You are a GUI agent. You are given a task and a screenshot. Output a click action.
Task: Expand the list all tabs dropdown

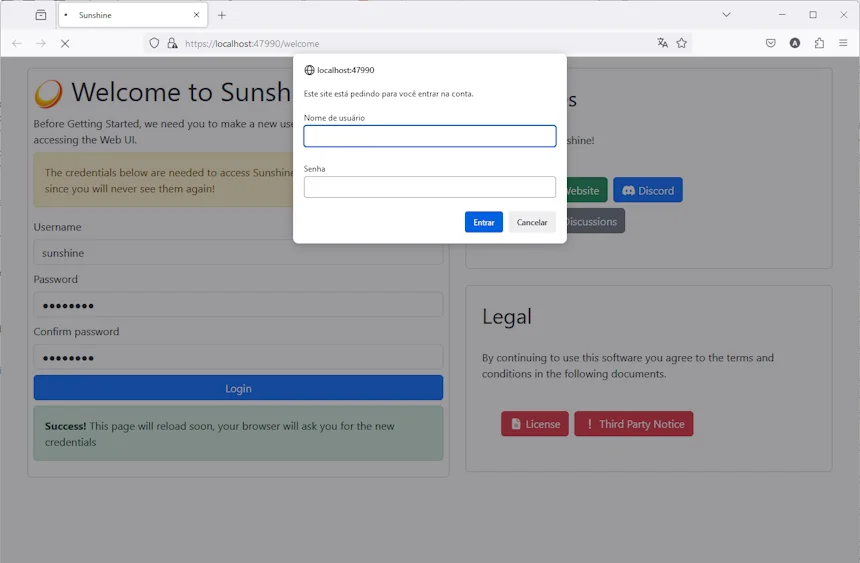click(726, 15)
